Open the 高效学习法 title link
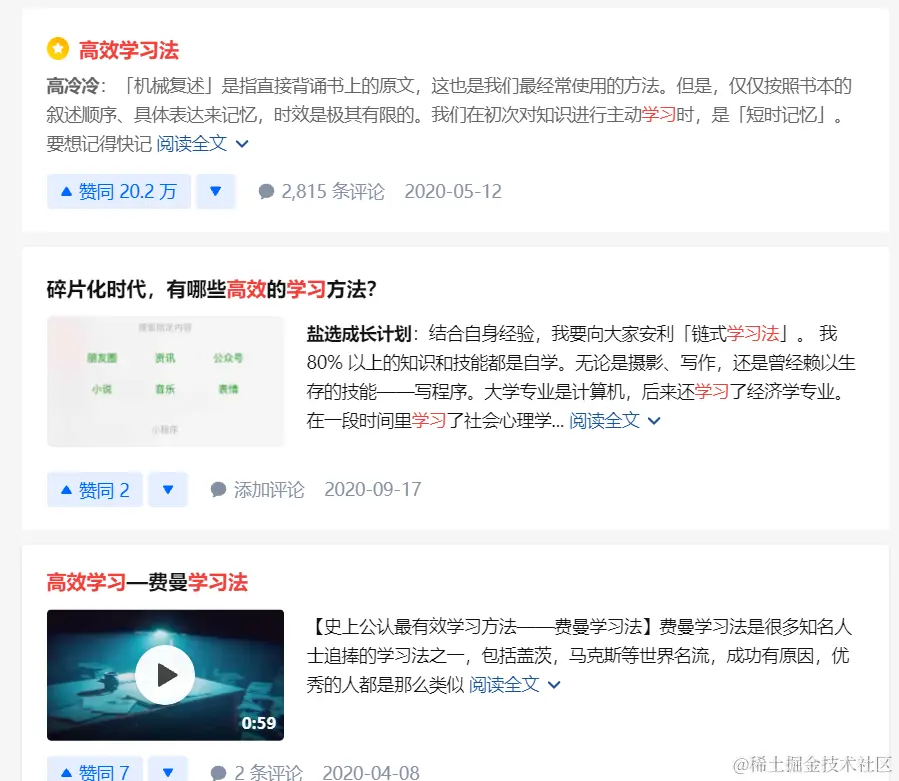 [x=128, y=50]
